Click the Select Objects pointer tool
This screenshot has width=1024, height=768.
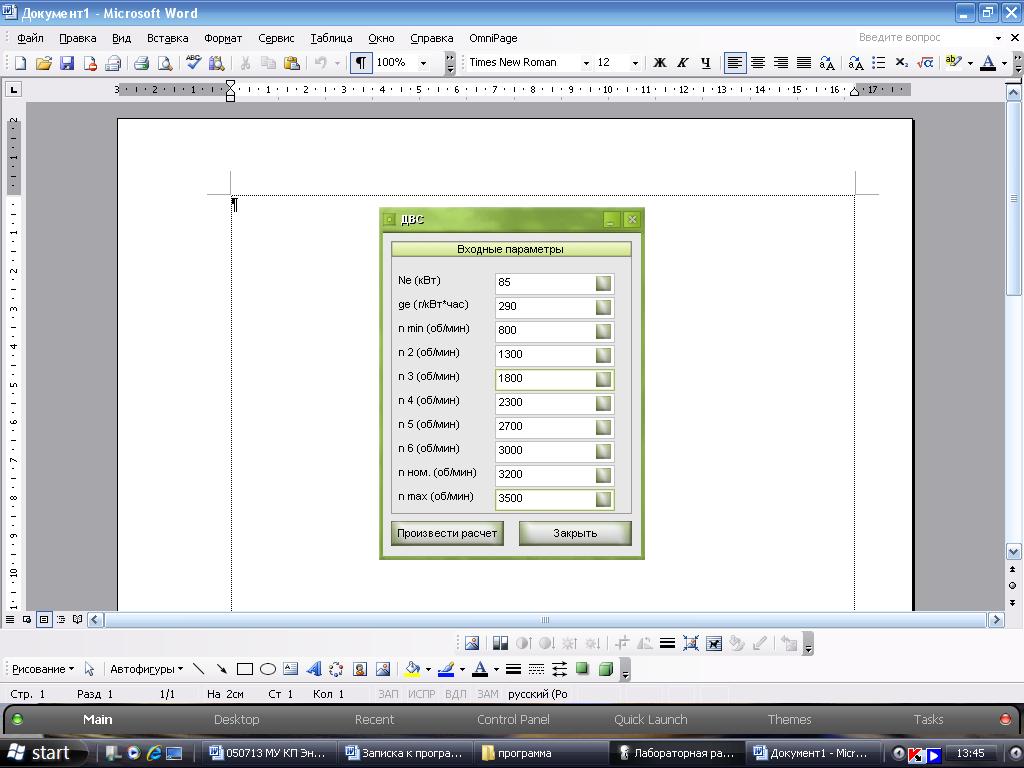(x=89, y=669)
